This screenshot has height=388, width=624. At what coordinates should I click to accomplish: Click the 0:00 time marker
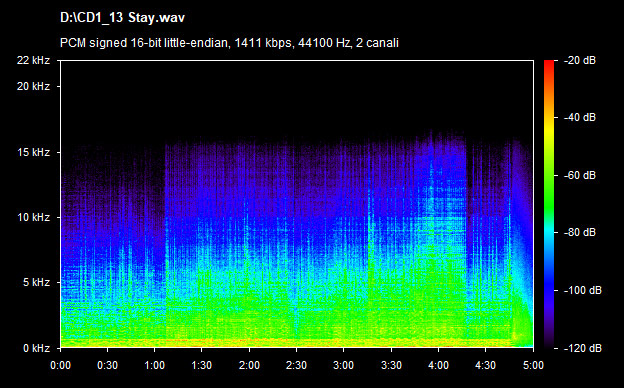click(x=60, y=365)
